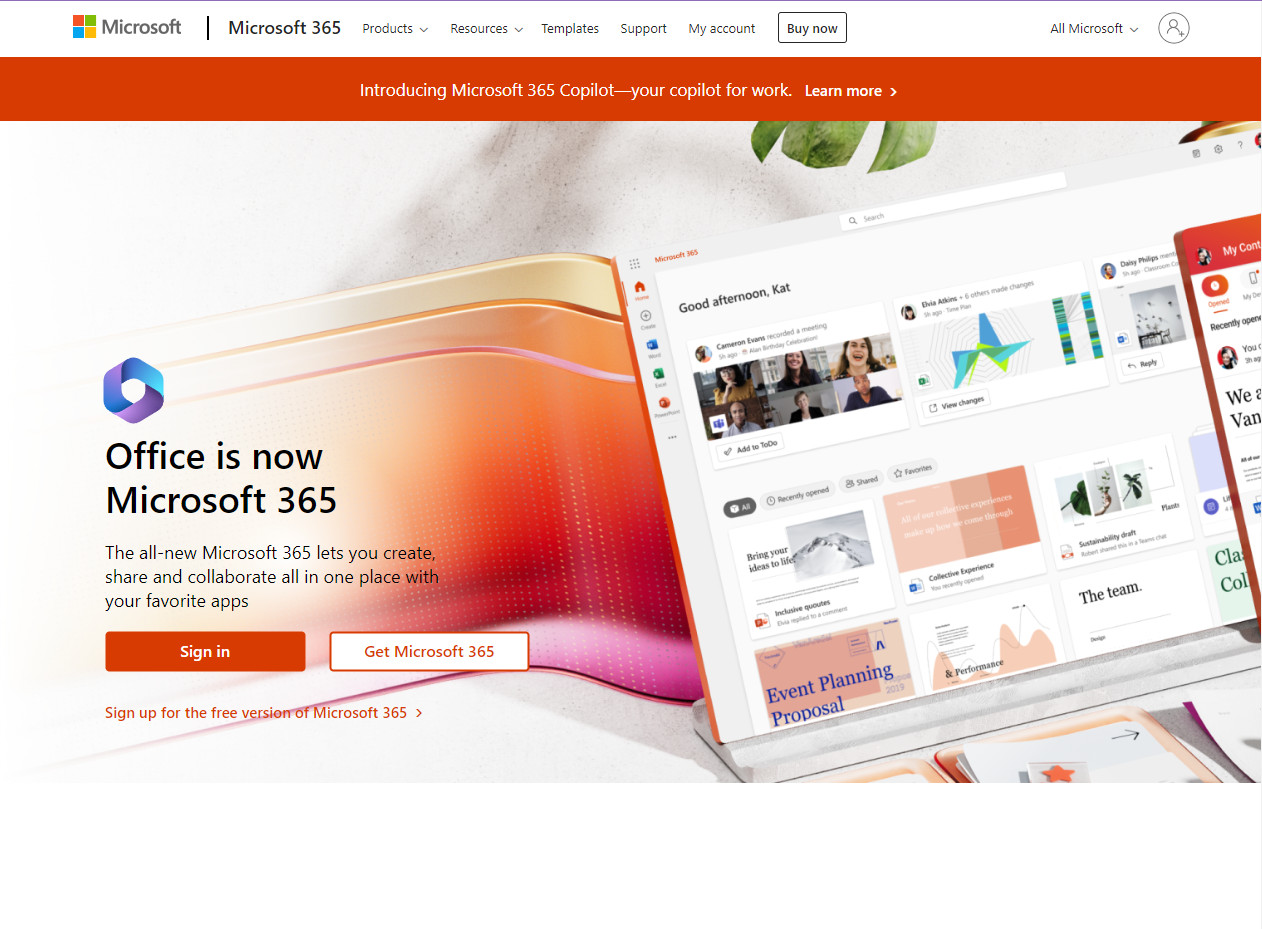Click the Add to ToDo button in hero card
The width and height of the screenshot is (1262, 929).
750,448
